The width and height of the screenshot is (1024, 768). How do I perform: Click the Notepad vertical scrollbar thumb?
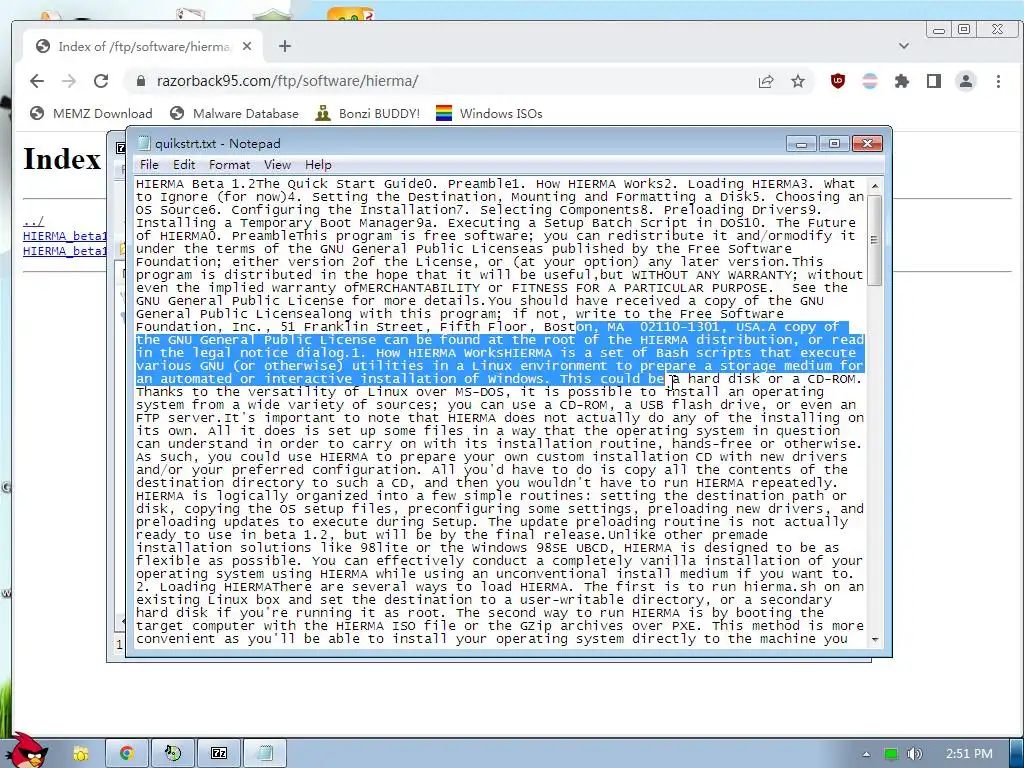pos(875,239)
